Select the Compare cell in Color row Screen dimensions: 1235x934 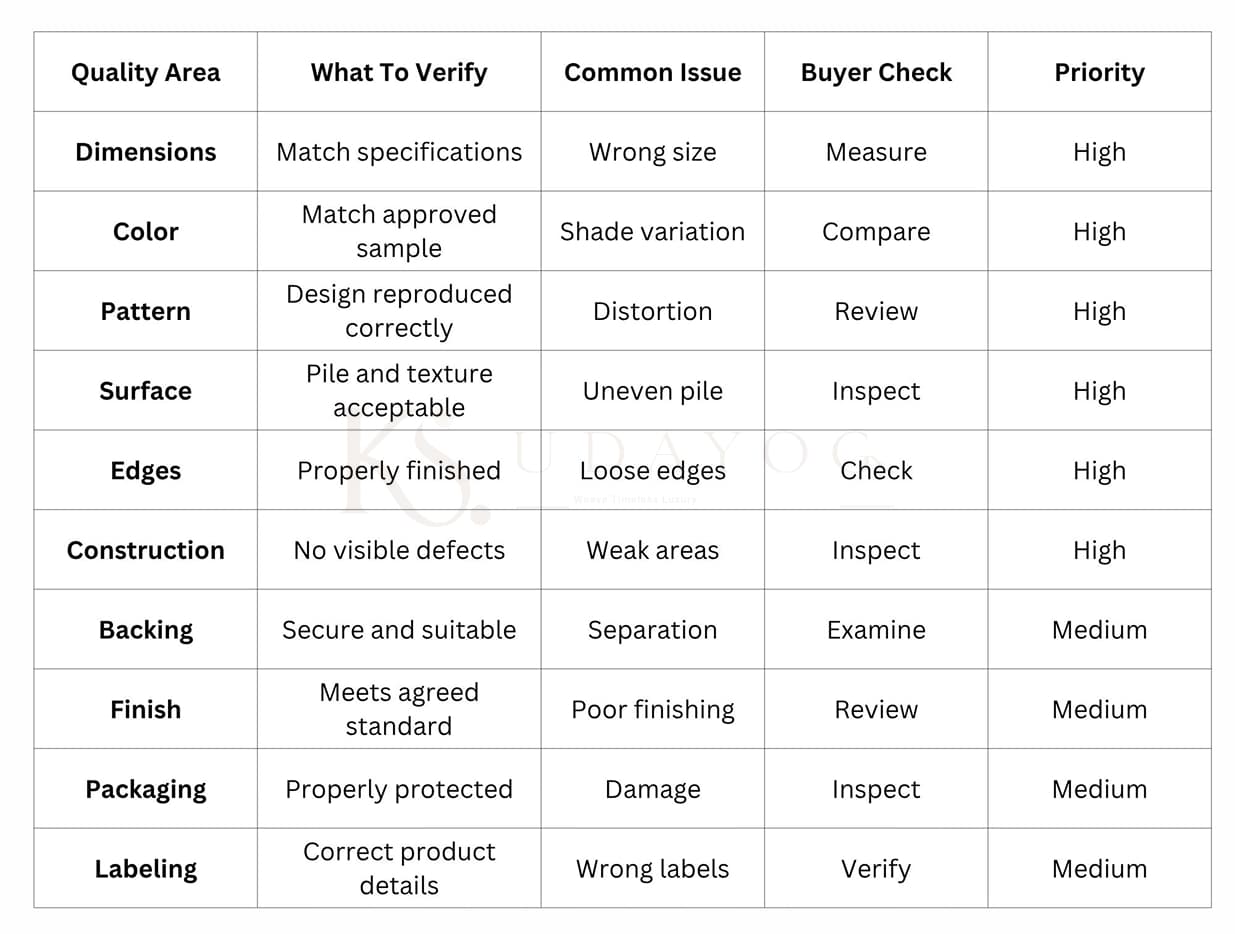(876, 232)
